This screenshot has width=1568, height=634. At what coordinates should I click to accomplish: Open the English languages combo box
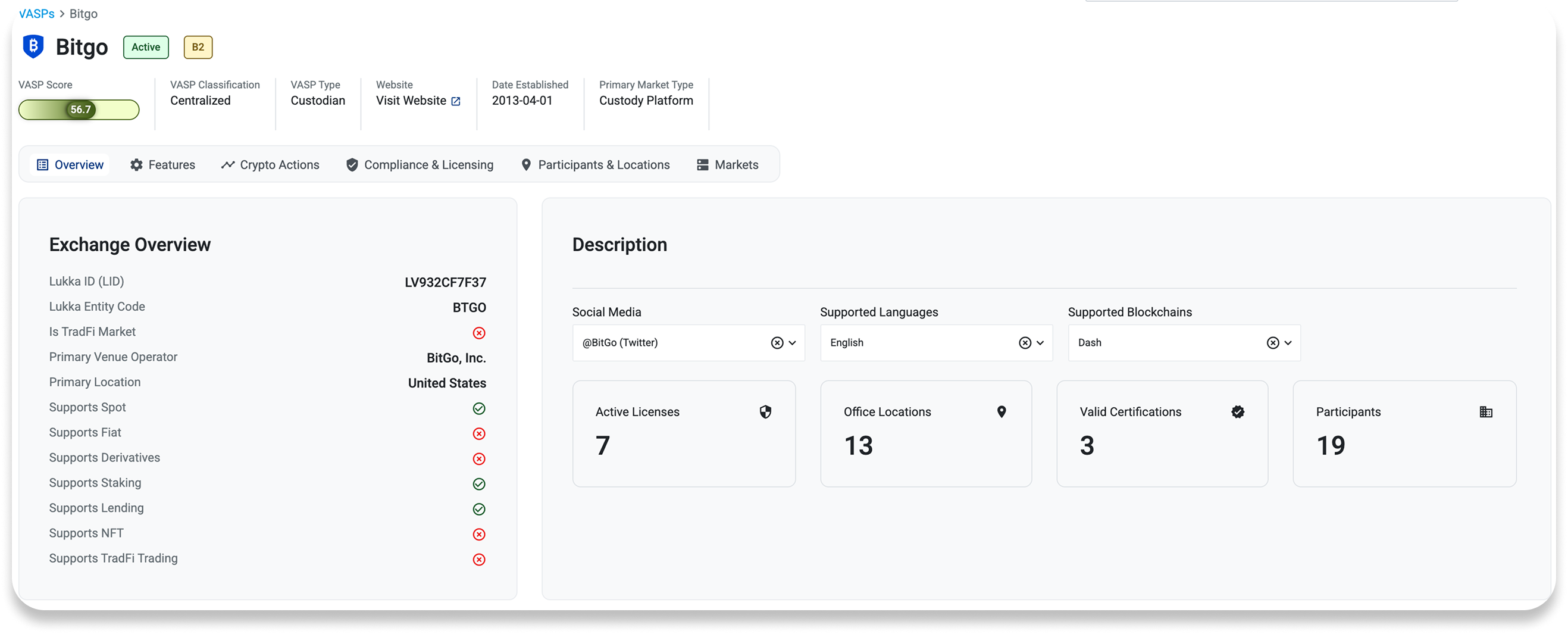click(936, 343)
